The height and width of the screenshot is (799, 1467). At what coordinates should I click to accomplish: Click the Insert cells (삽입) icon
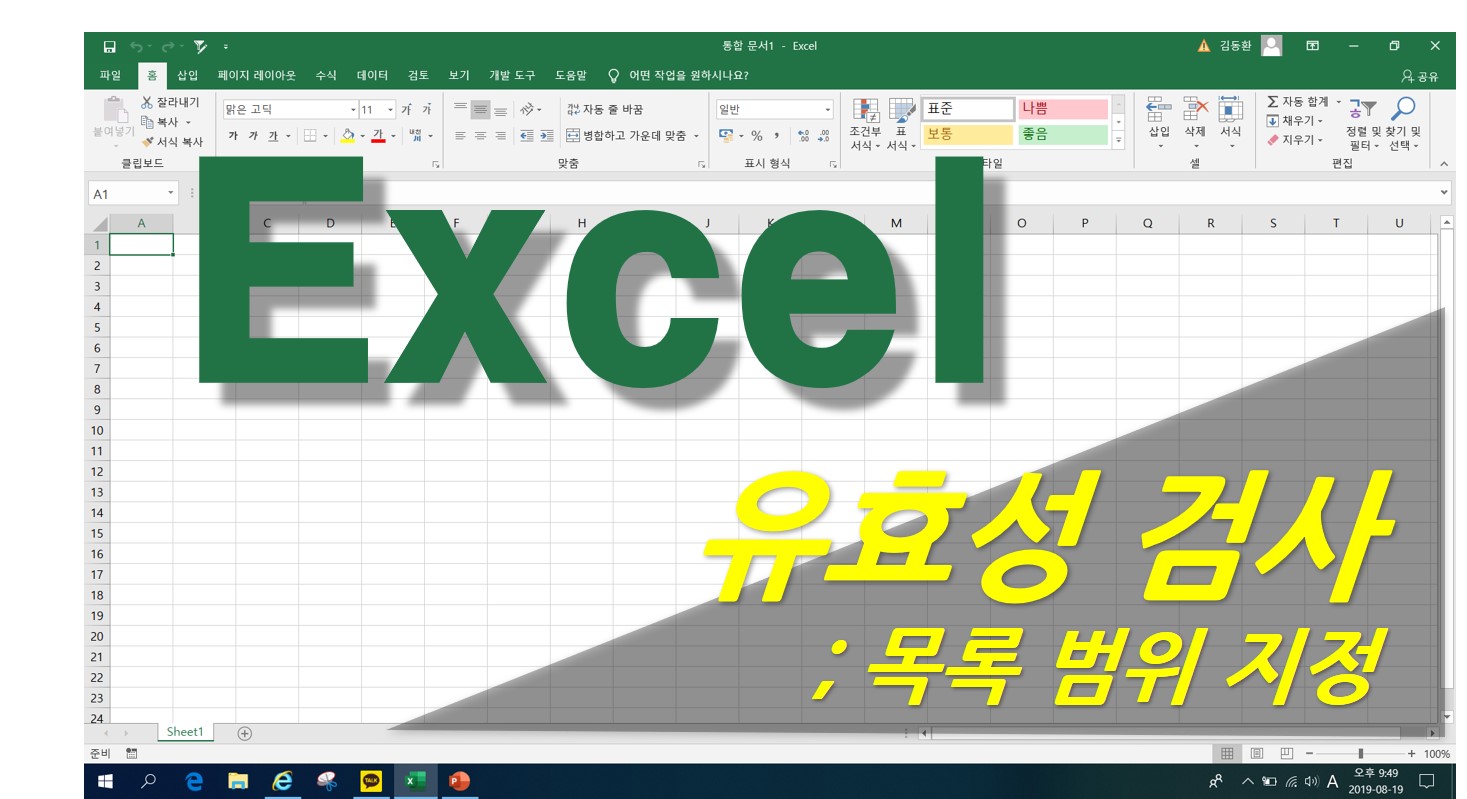click(x=1159, y=109)
